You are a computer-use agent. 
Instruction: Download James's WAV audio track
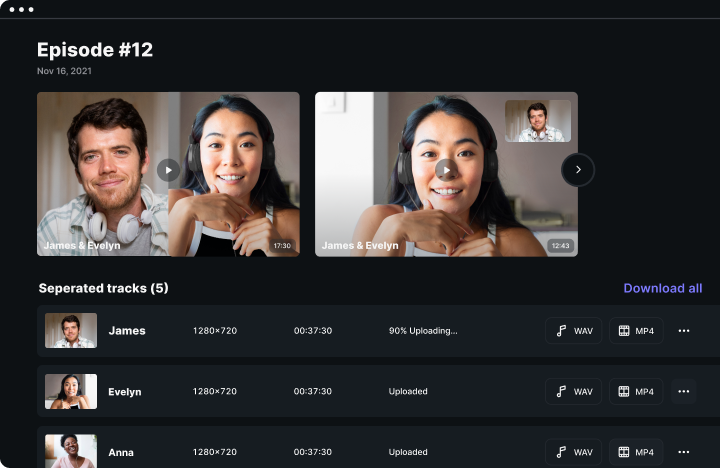click(x=574, y=331)
